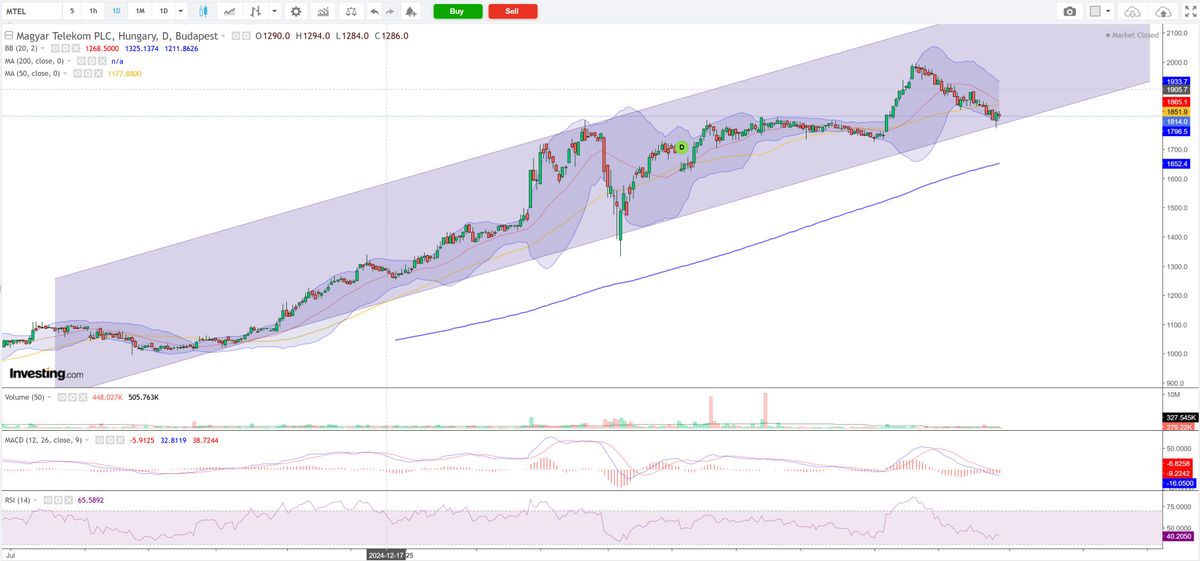Screen dimensions: 1200x561
Task: Create an alert with the bell icon
Action: click(411, 11)
